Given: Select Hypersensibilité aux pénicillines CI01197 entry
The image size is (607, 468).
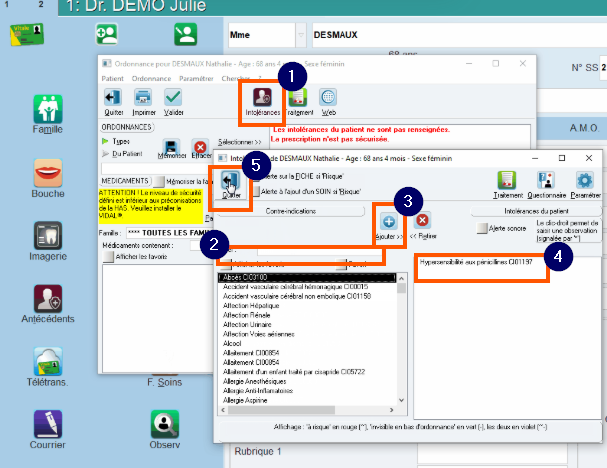Looking at the screenshot, I should pos(476,262).
